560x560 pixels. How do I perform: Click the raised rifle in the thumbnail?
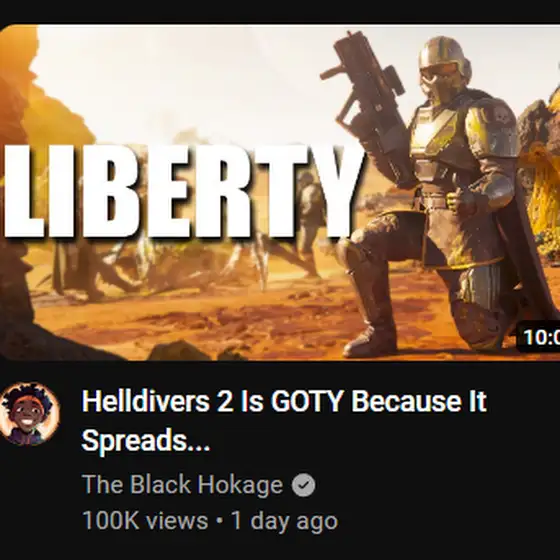click(x=368, y=104)
